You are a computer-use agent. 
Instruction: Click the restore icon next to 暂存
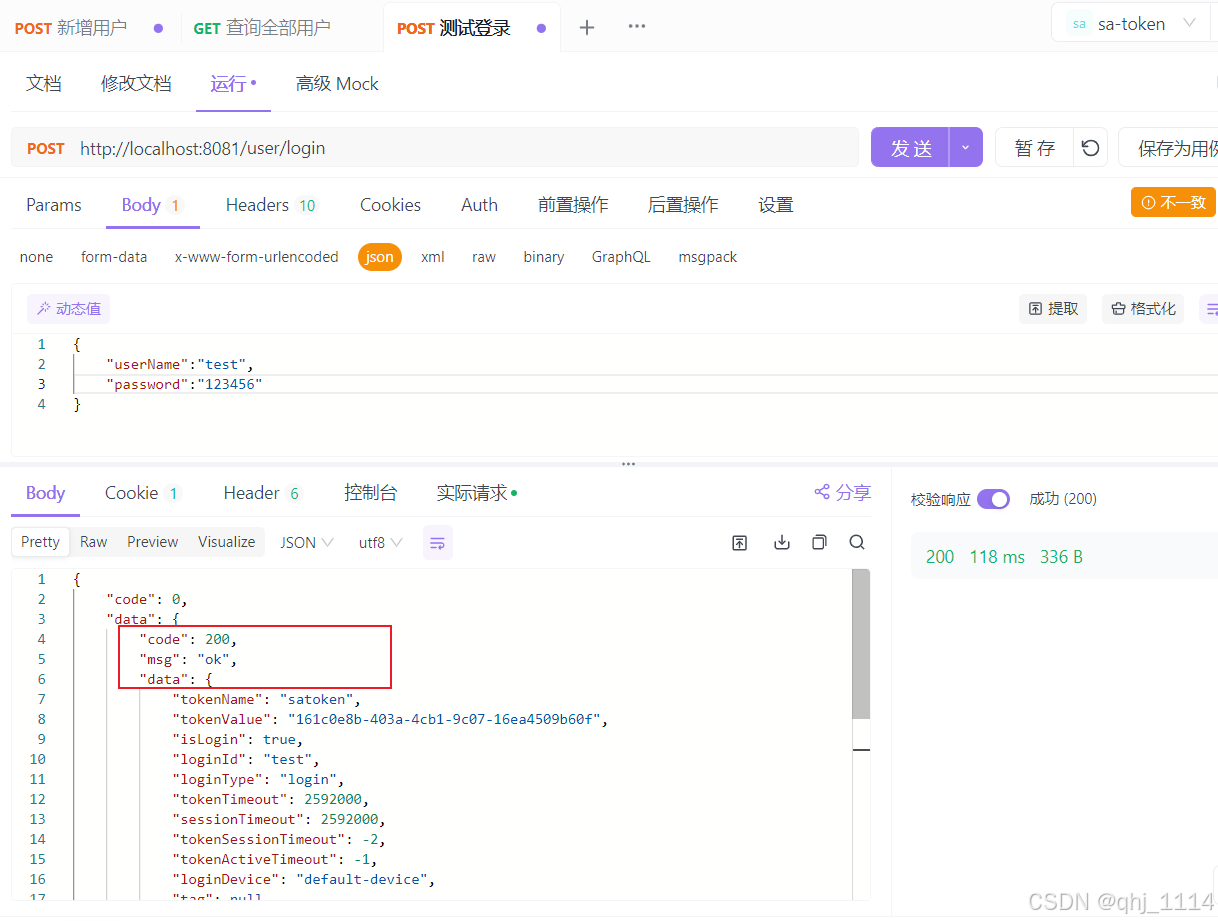(1090, 147)
